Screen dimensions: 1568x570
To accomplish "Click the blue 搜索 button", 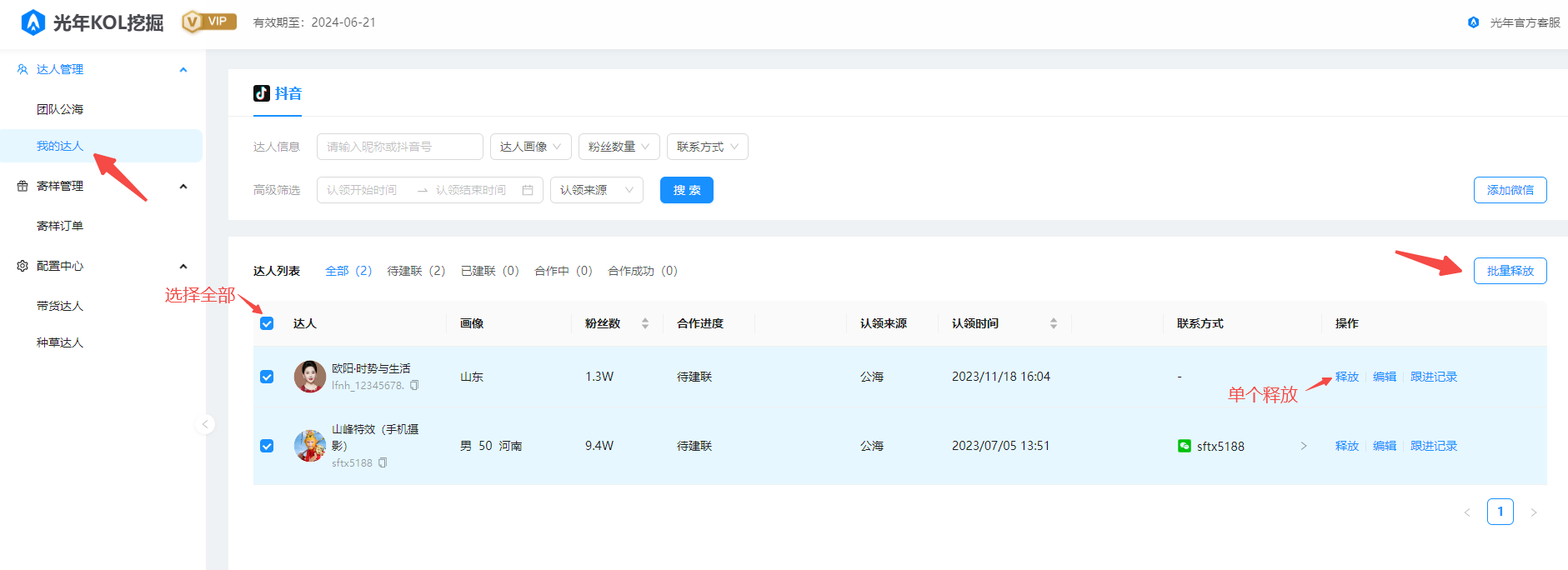I will 686,190.
